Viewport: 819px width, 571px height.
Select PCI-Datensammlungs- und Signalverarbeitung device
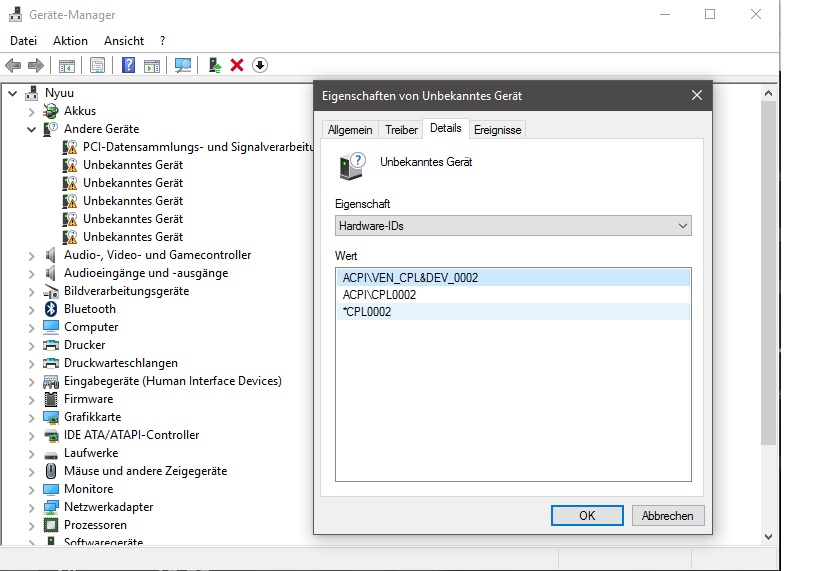[197, 147]
